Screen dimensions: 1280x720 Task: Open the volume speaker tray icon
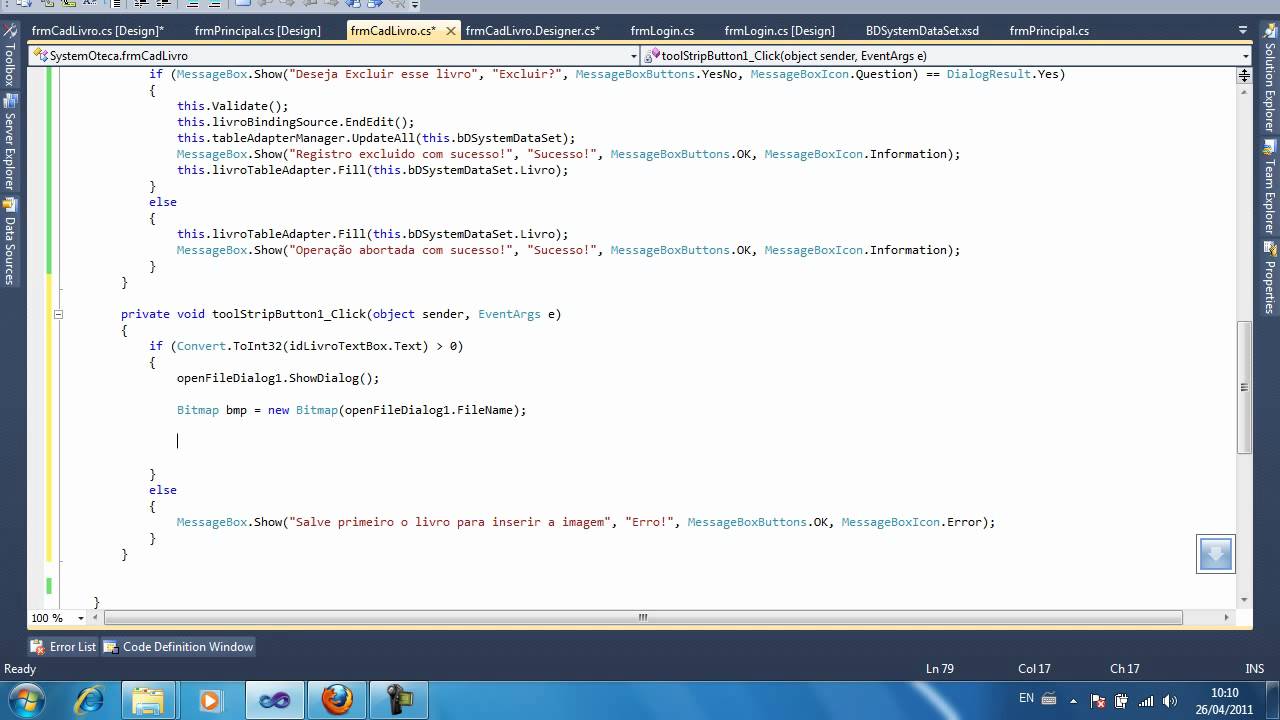point(1169,700)
